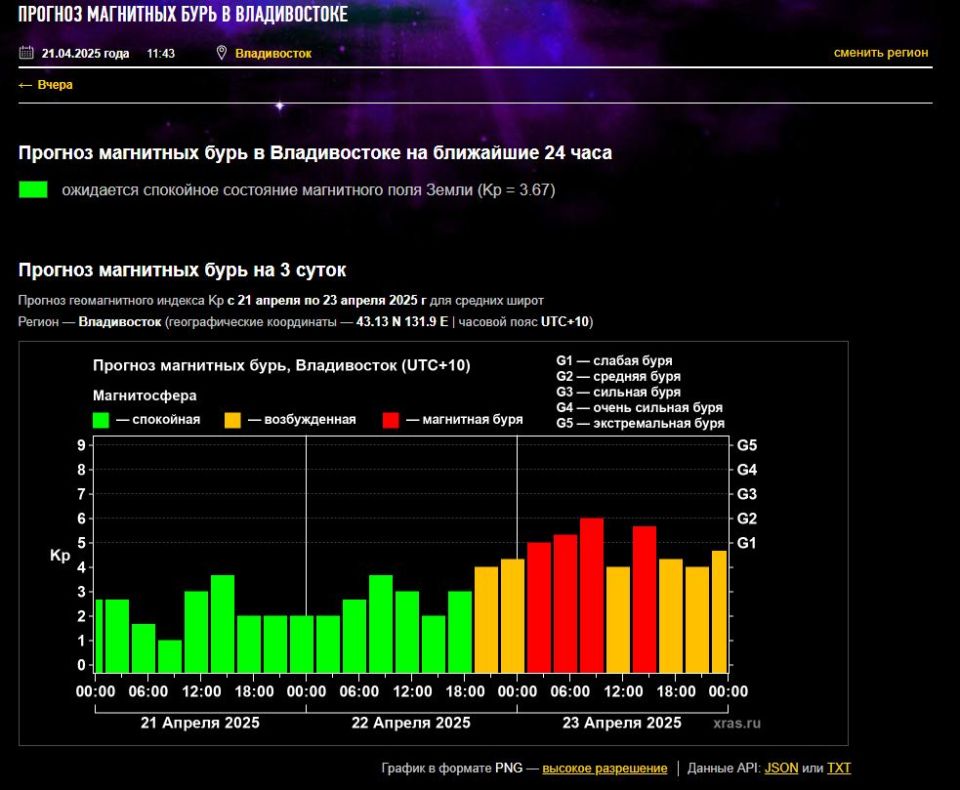Viewport: 960px width, 790px height.
Task: Click the xras.ru watermark on the chart
Action: 737,723
